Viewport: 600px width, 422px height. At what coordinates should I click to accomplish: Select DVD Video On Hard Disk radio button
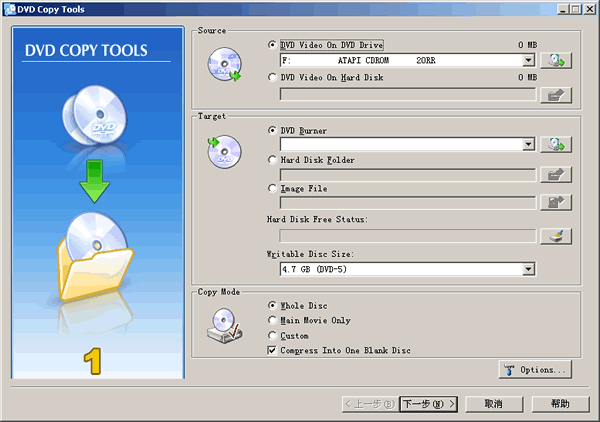[272, 77]
